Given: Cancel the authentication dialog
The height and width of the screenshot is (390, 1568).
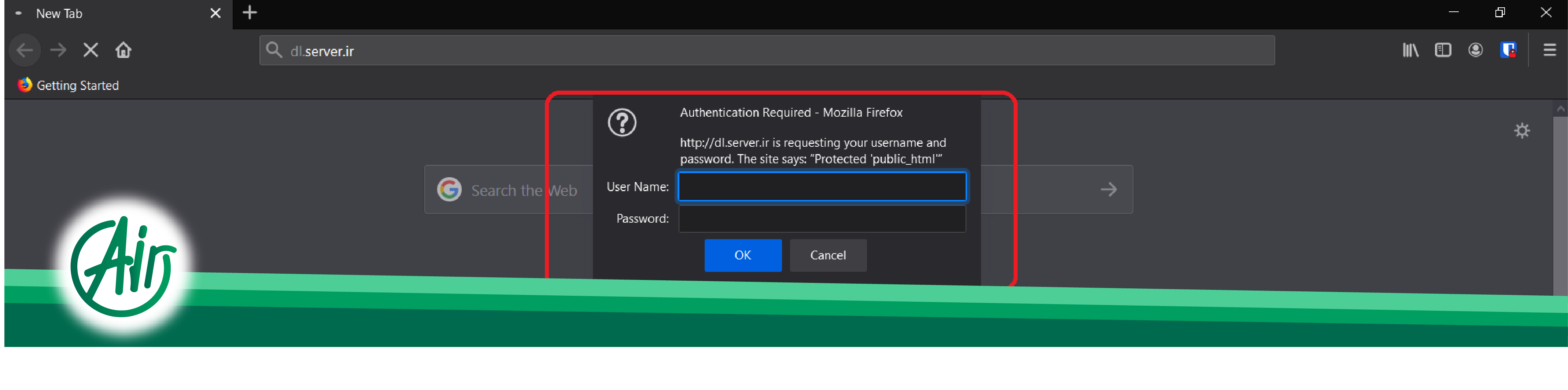Looking at the screenshot, I should (x=828, y=255).
